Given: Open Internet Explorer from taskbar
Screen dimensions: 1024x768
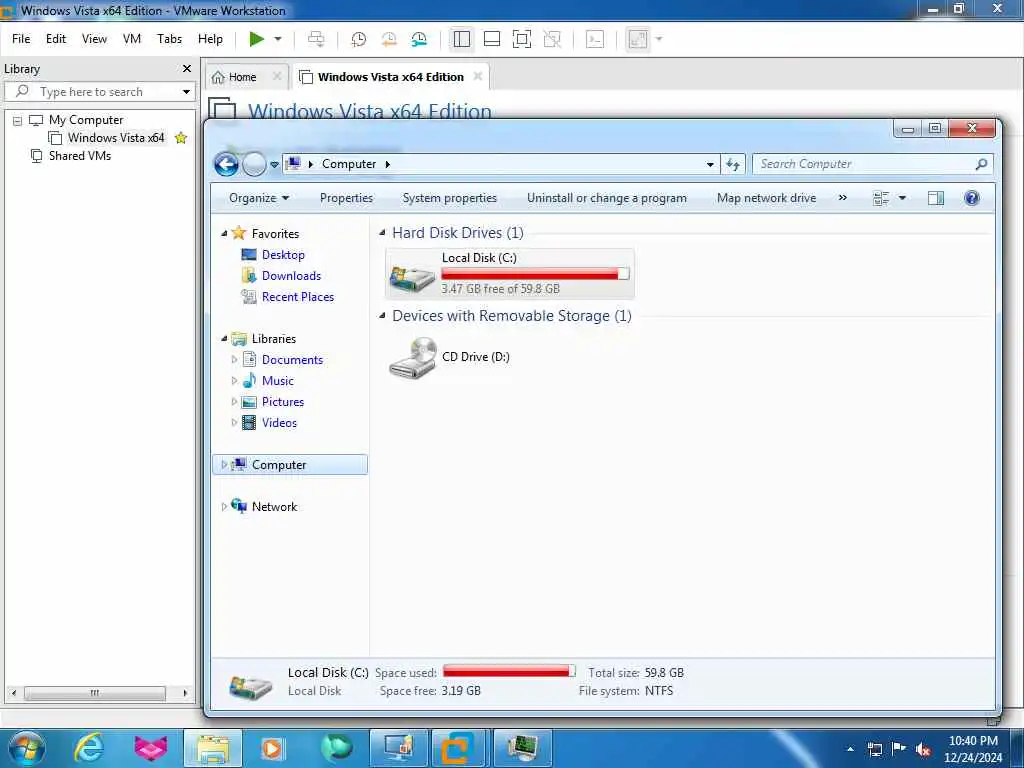Looking at the screenshot, I should (x=88, y=748).
